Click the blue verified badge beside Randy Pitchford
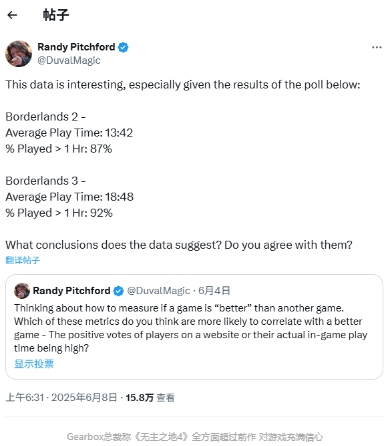Viewport: 391px width, 446px height. tap(123, 47)
